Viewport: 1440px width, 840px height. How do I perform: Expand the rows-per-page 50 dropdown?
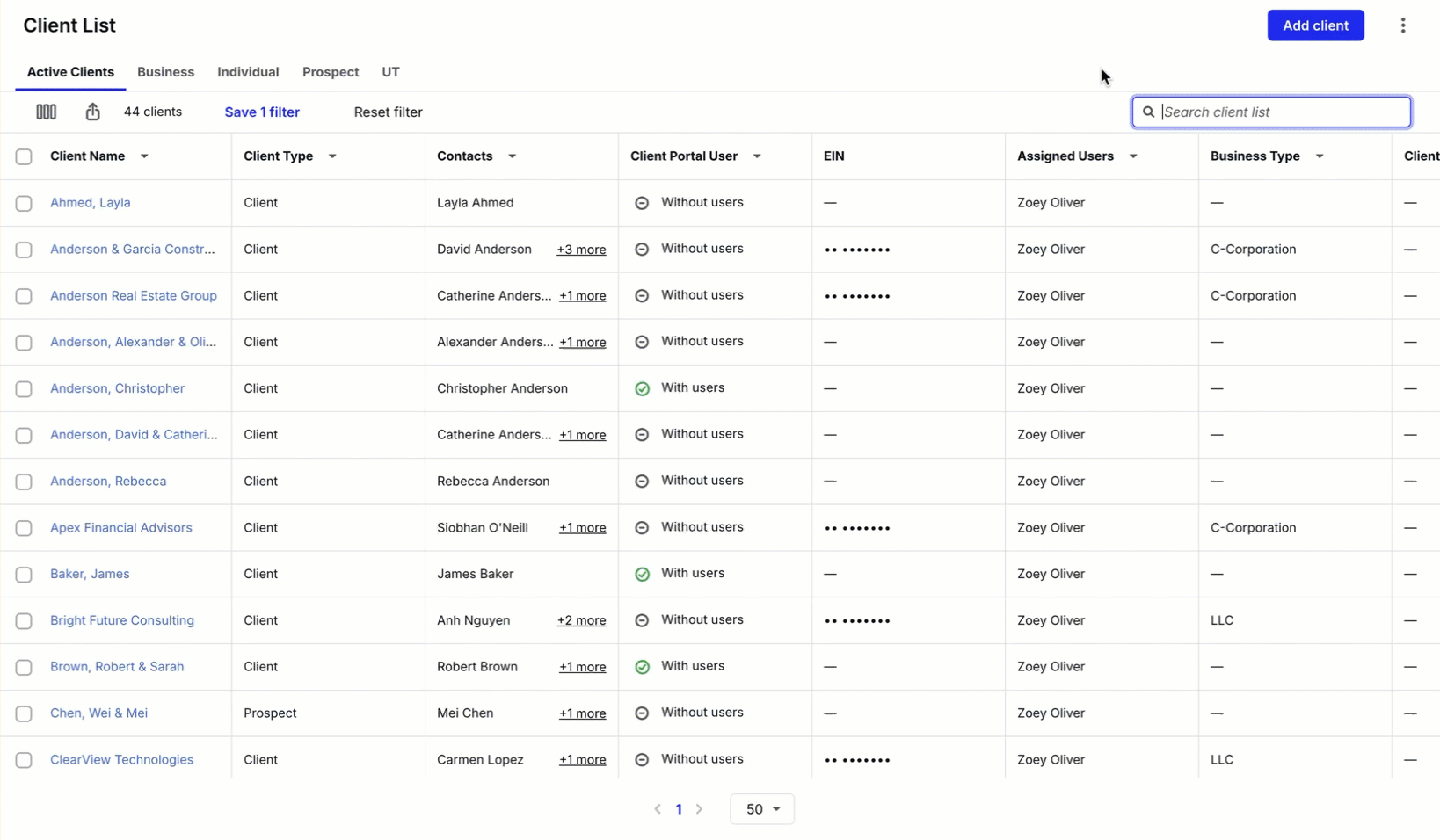pos(761,809)
